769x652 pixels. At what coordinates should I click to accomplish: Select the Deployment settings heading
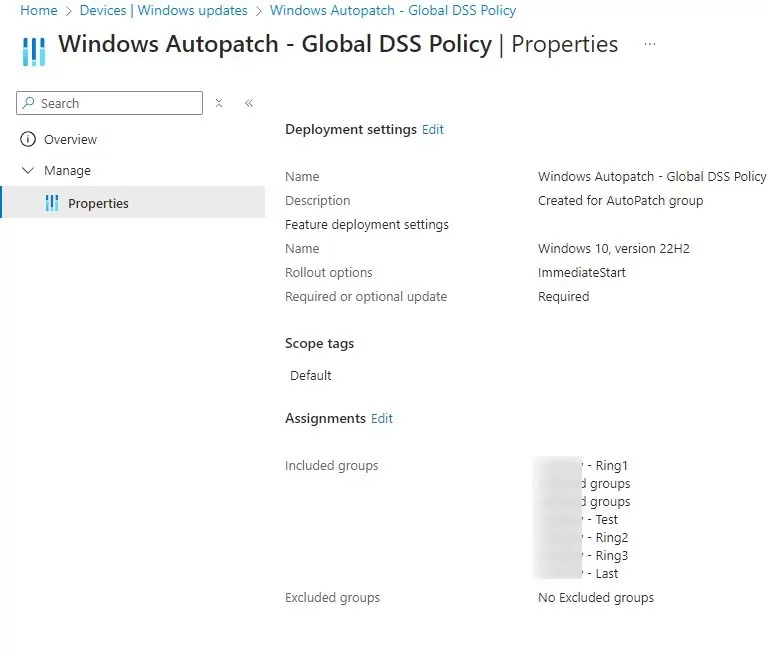coord(351,130)
